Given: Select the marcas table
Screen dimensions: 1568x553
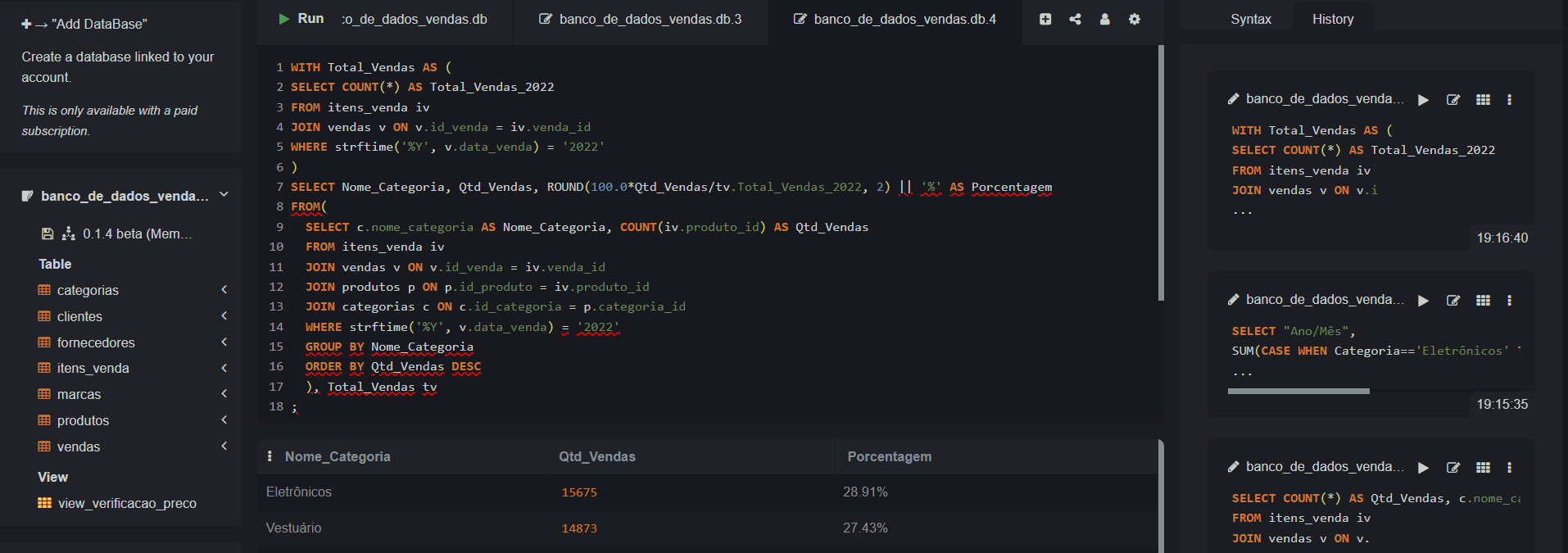Looking at the screenshot, I should coord(79,394).
